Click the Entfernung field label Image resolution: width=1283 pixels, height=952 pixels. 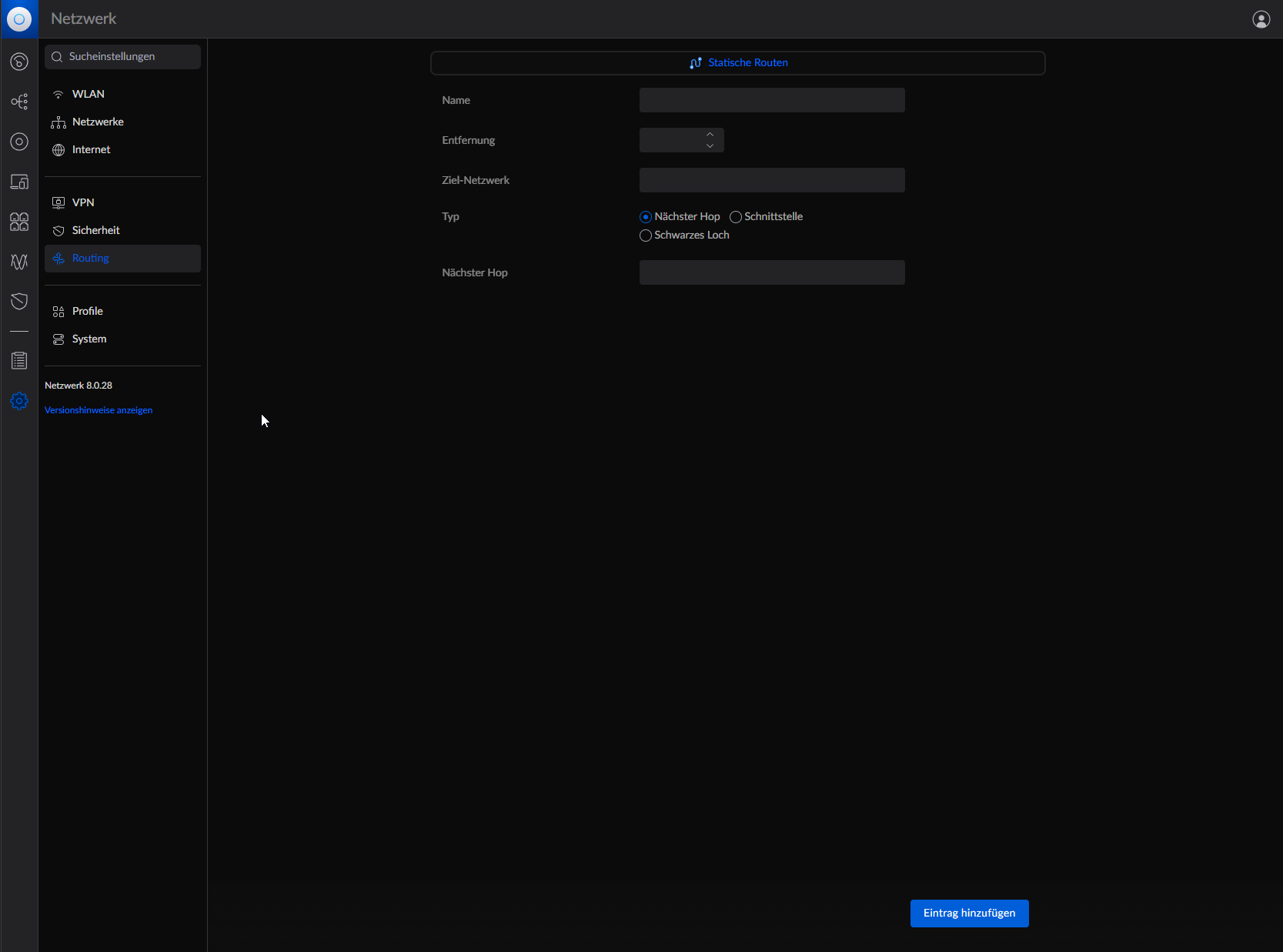pos(469,140)
